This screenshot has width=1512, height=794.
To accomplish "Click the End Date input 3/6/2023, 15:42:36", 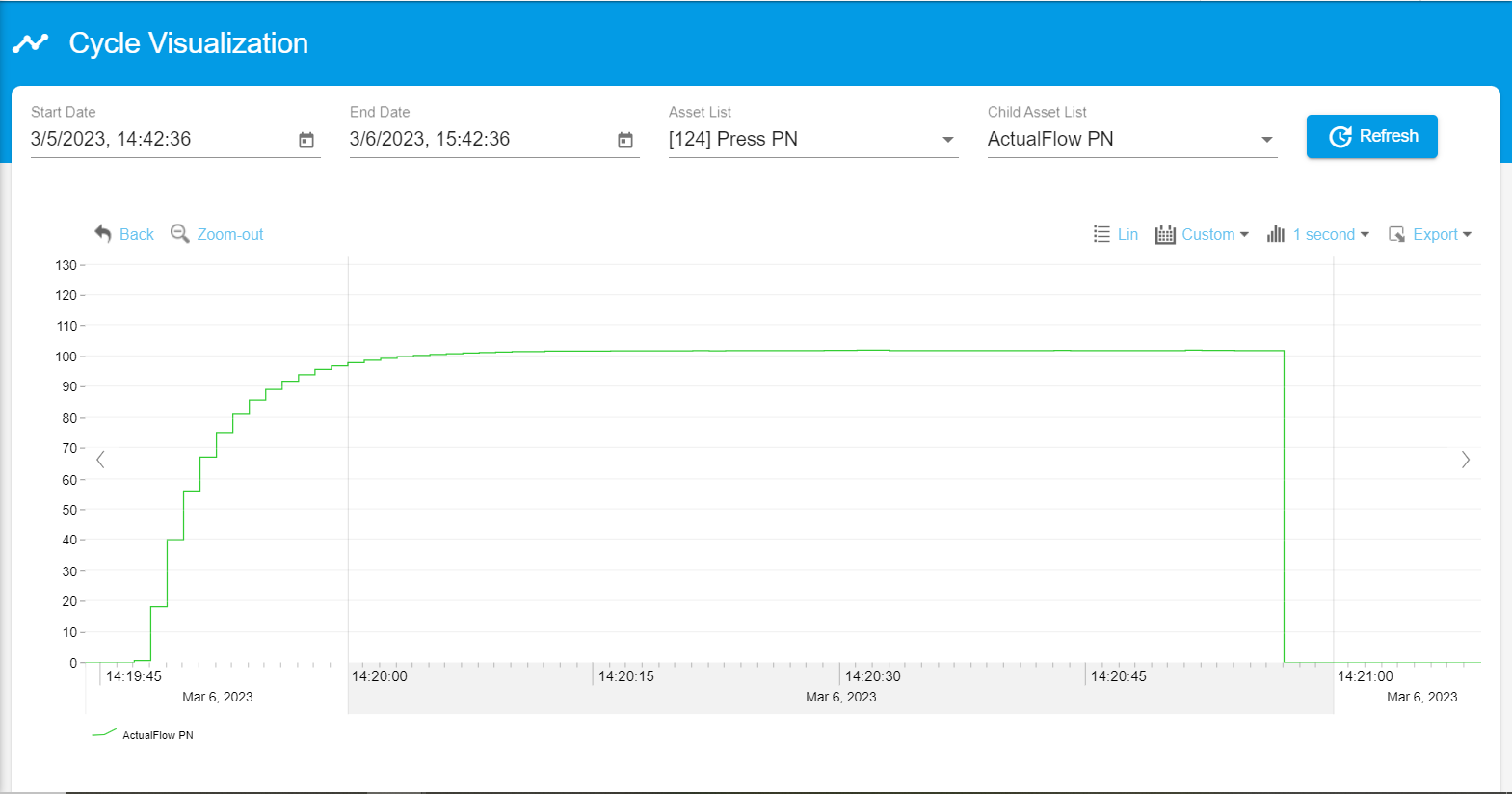I will [x=478, y=139].
